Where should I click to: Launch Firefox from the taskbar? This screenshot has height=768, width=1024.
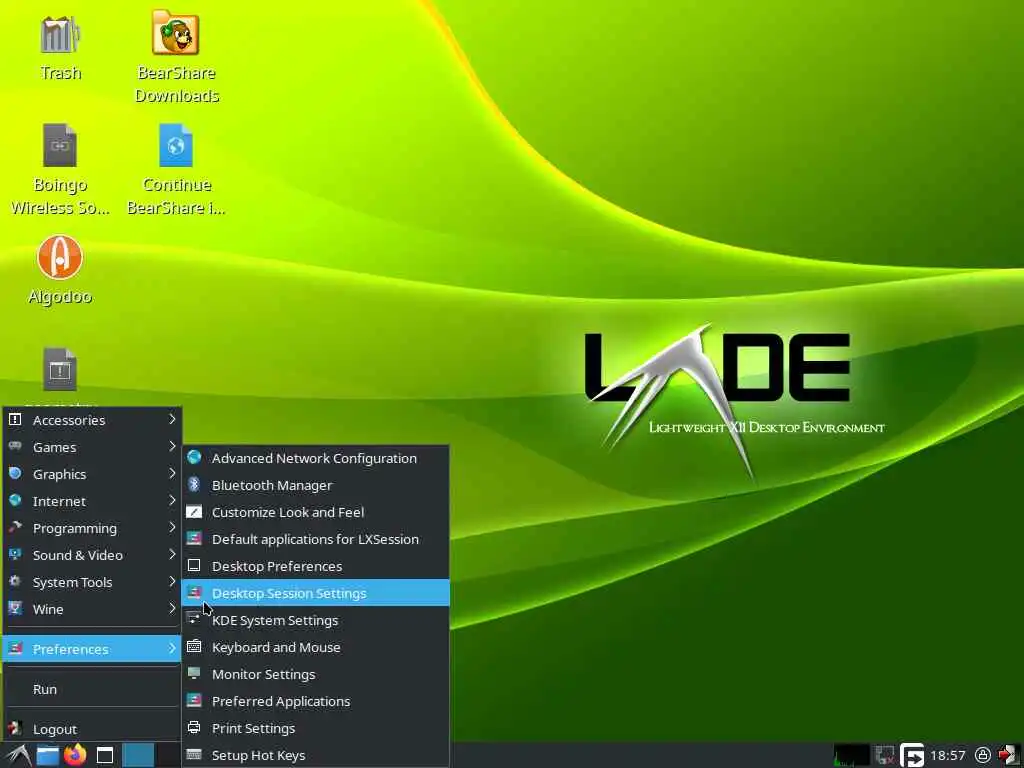pyautogui.click(x=75, y=755)
